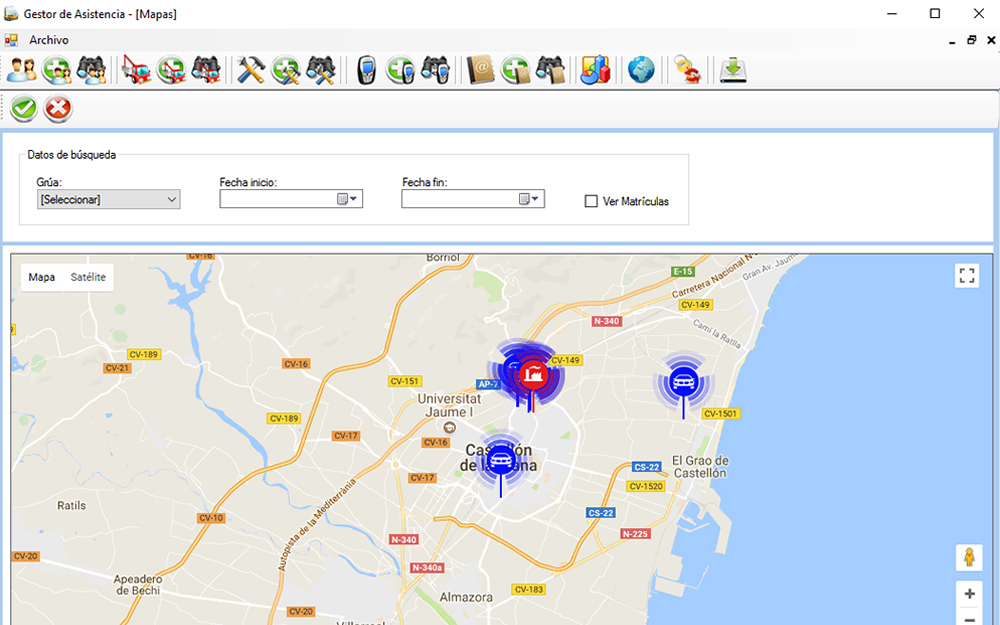Image resolution: width=1000 pixels, height=625 pixels.
Task: Enable the Ver Matrículas checkbox
Action: tap(591, 202)
